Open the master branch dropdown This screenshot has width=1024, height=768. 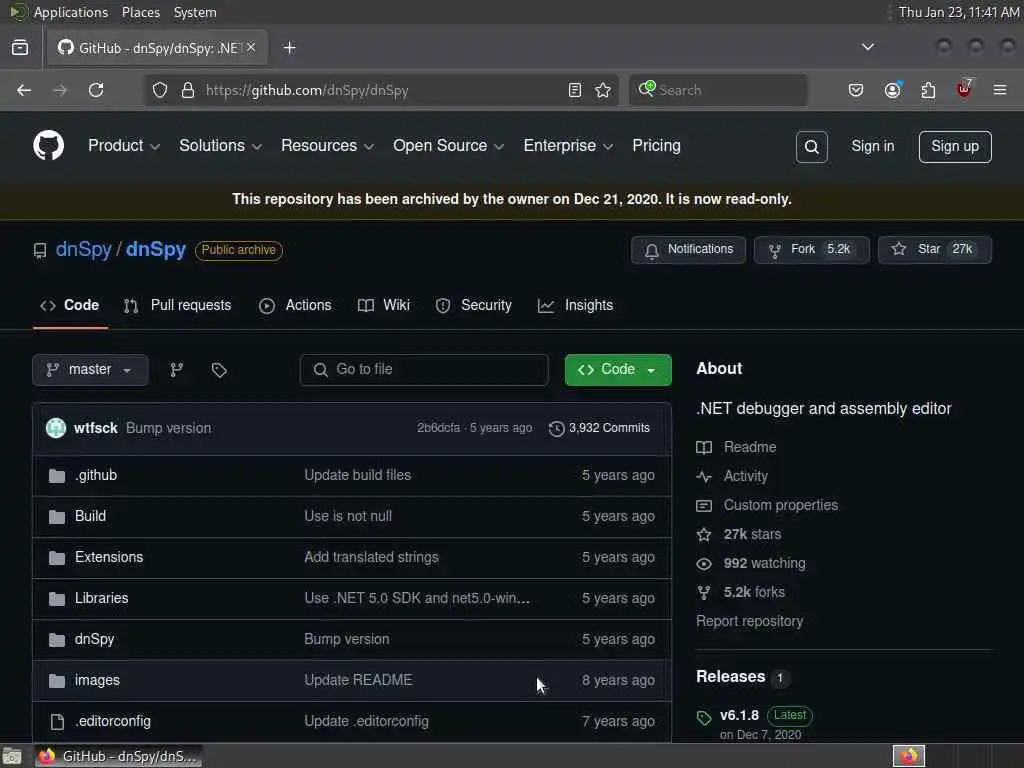tap(90, 370)
